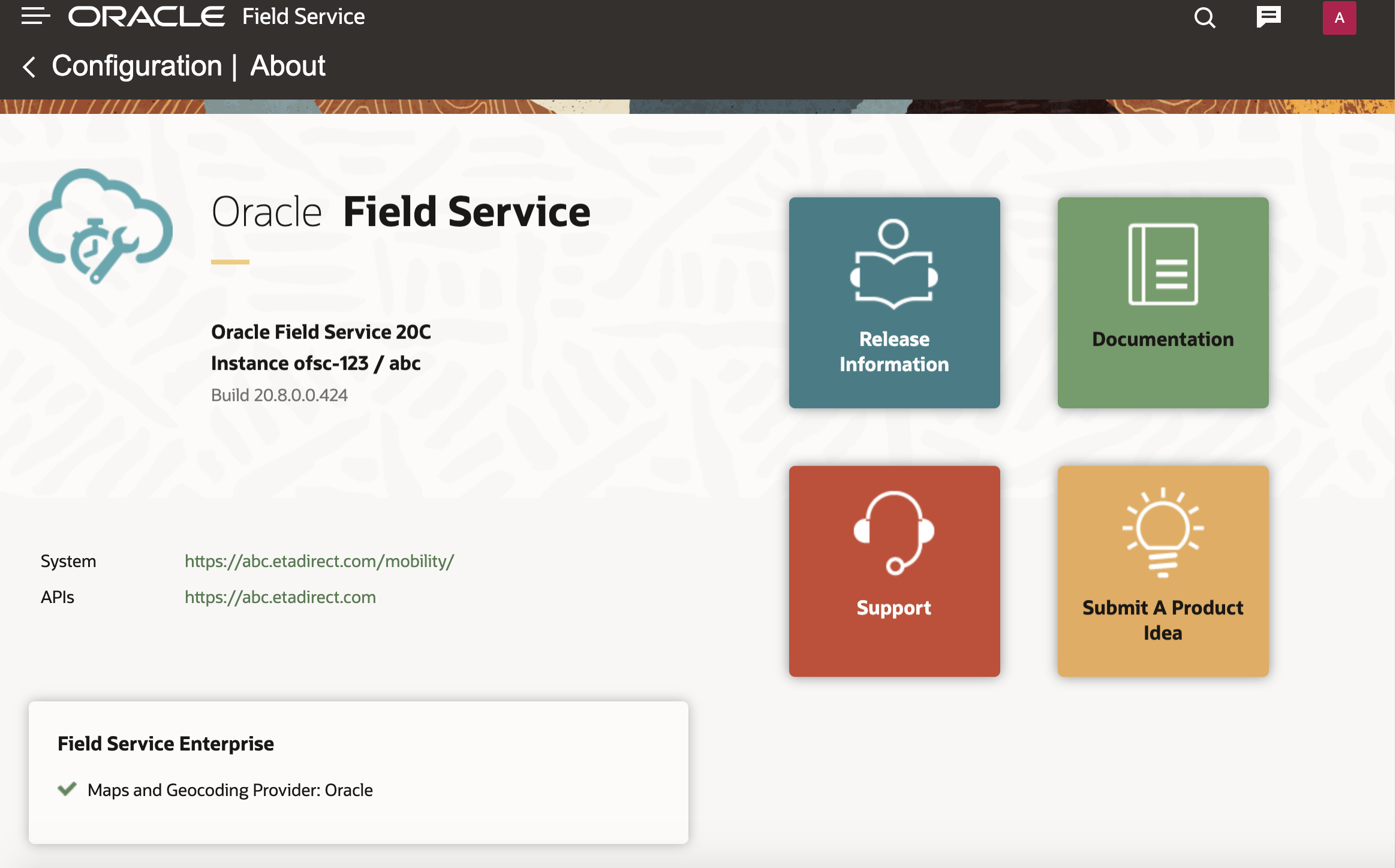Open the Support tile label
This screenshot has height=868, width=1396.
[893, 608]
